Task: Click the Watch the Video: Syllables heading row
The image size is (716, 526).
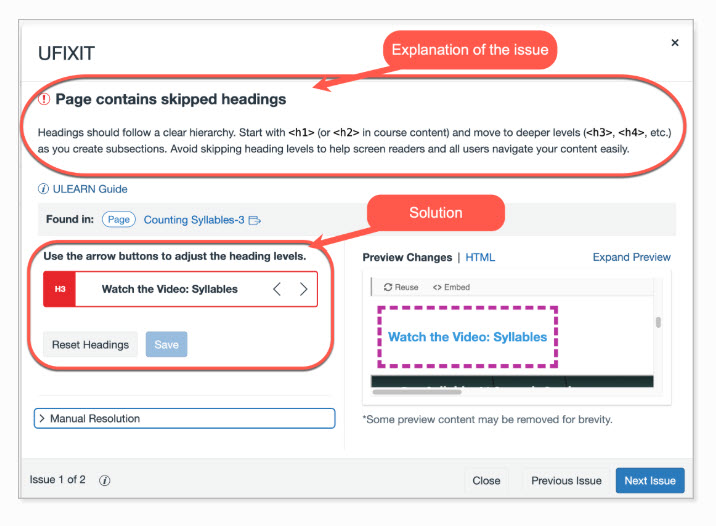Action: click(180, 289)
